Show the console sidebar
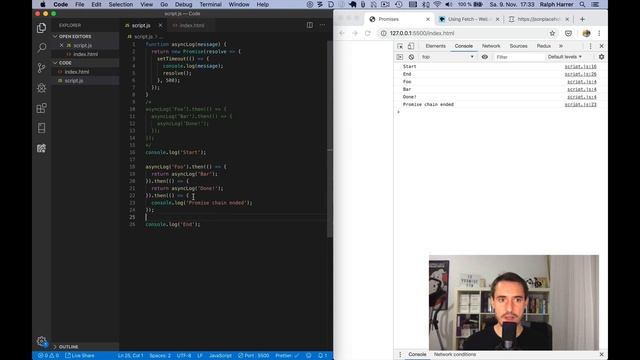The height and width of the screenshot is (360, 640). [x=400, y=57]
